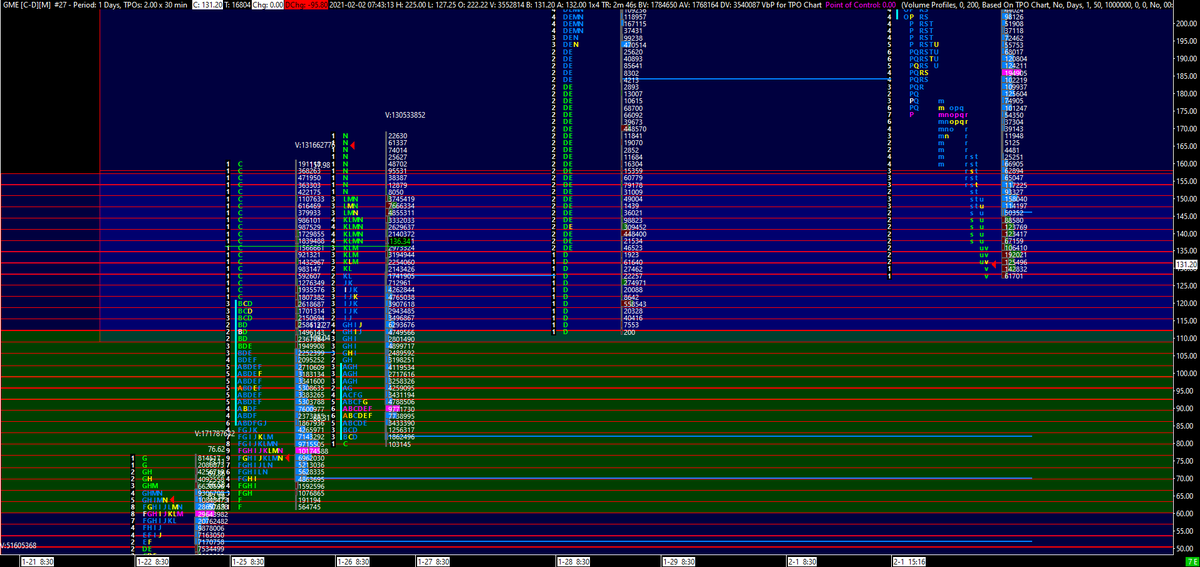
Task: Click the red arrow beside volume 125496
Action: (x=994, y=262)
